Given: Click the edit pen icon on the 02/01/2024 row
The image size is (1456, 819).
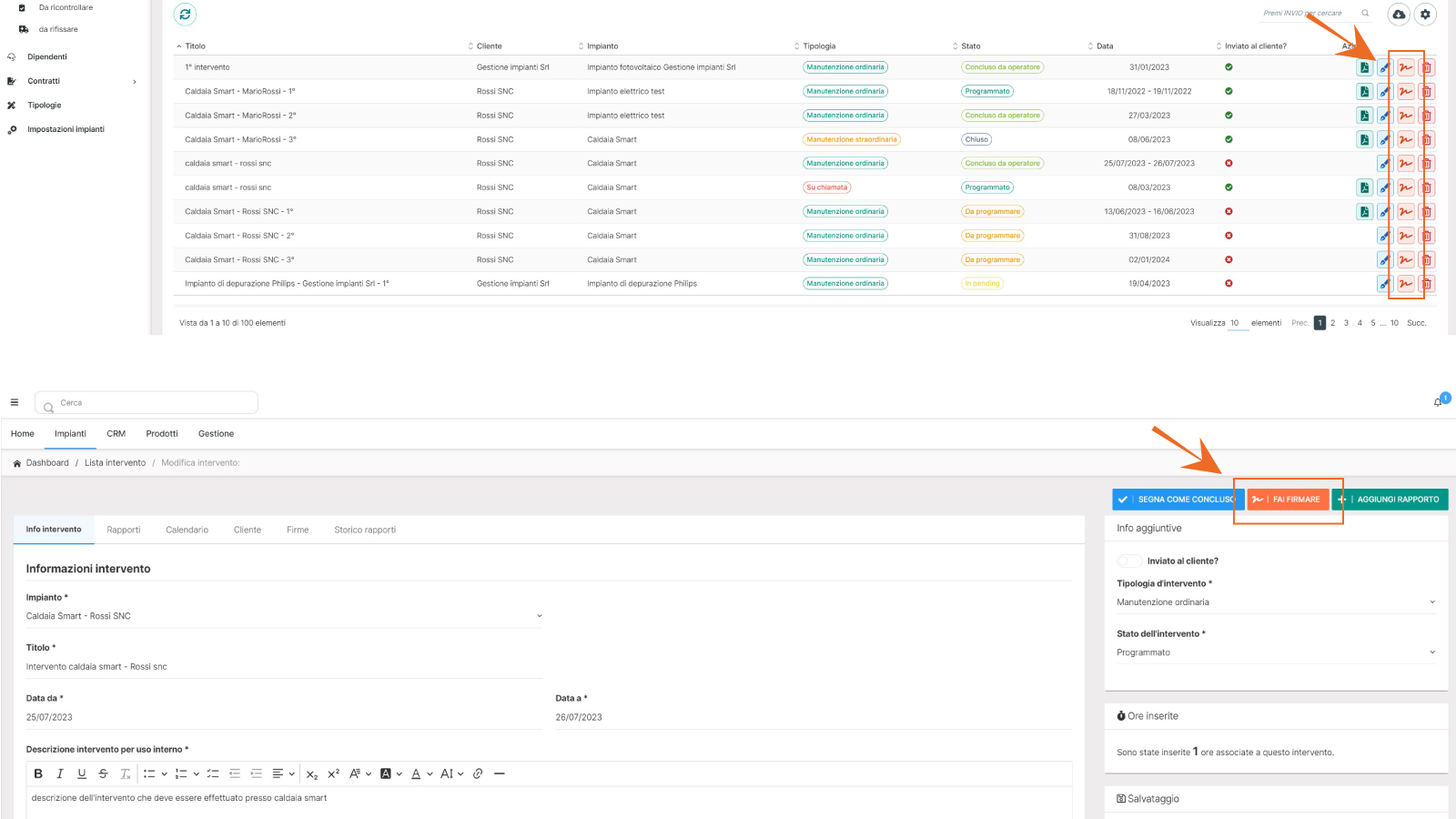Looking at the screenshot, I should coord(1384,260).
